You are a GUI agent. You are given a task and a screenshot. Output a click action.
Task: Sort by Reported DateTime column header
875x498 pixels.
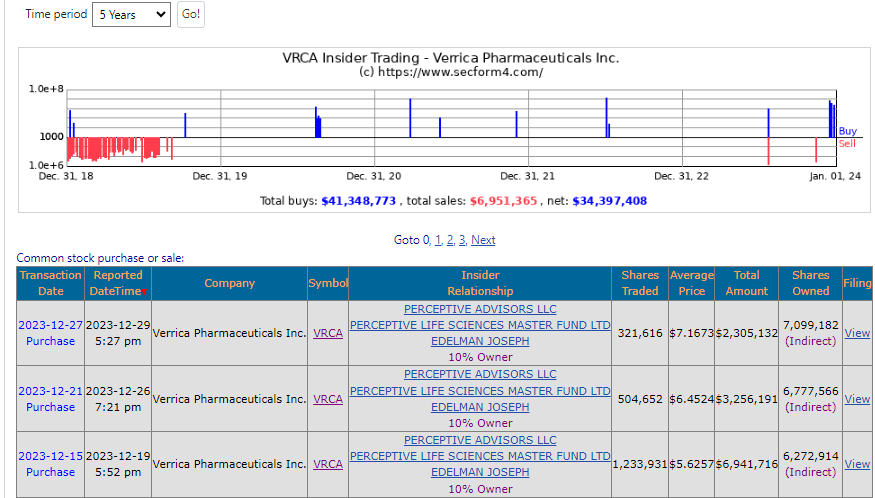tap(118, 283)
